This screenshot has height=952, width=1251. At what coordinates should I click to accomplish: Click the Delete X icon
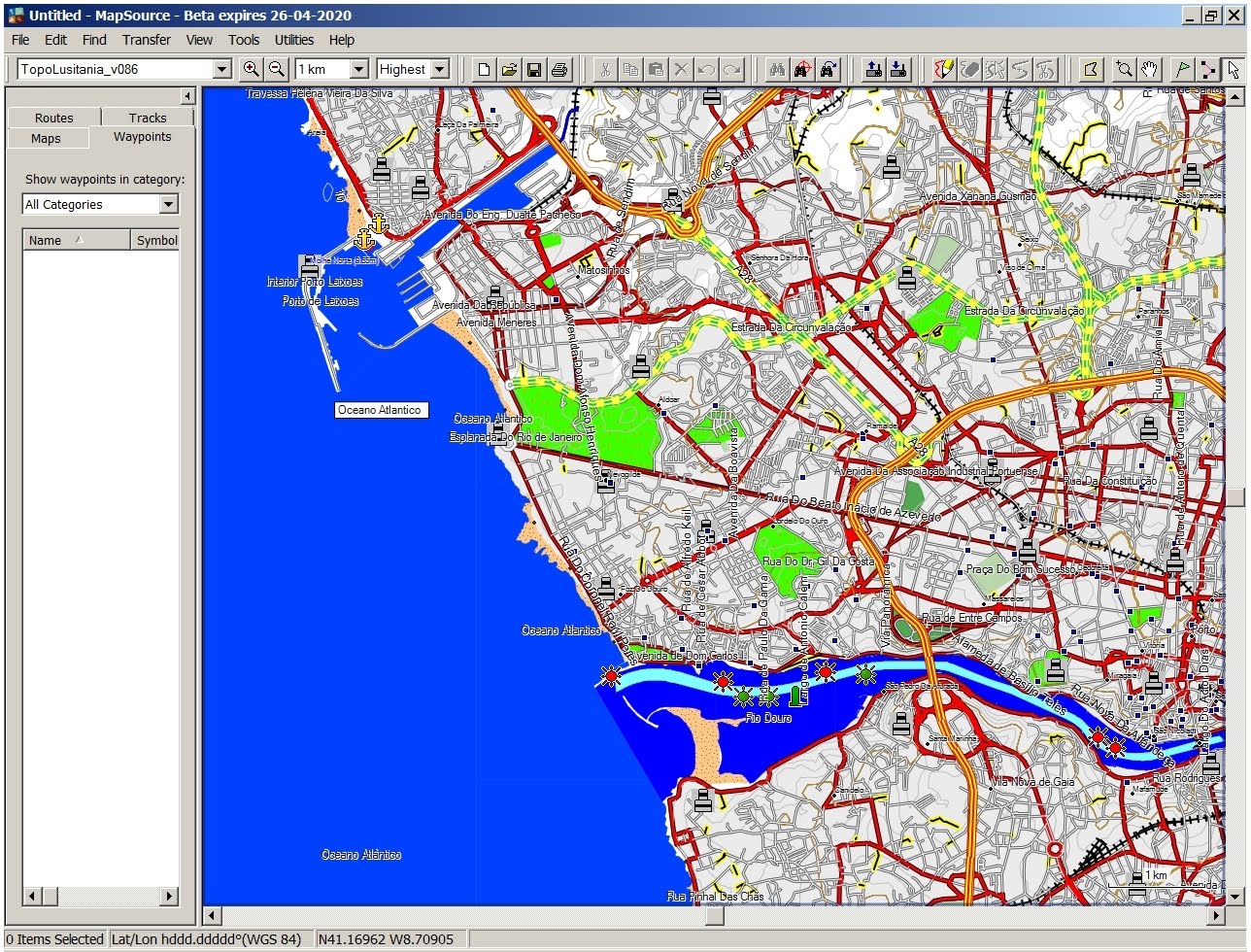click(x=681, y=69)
